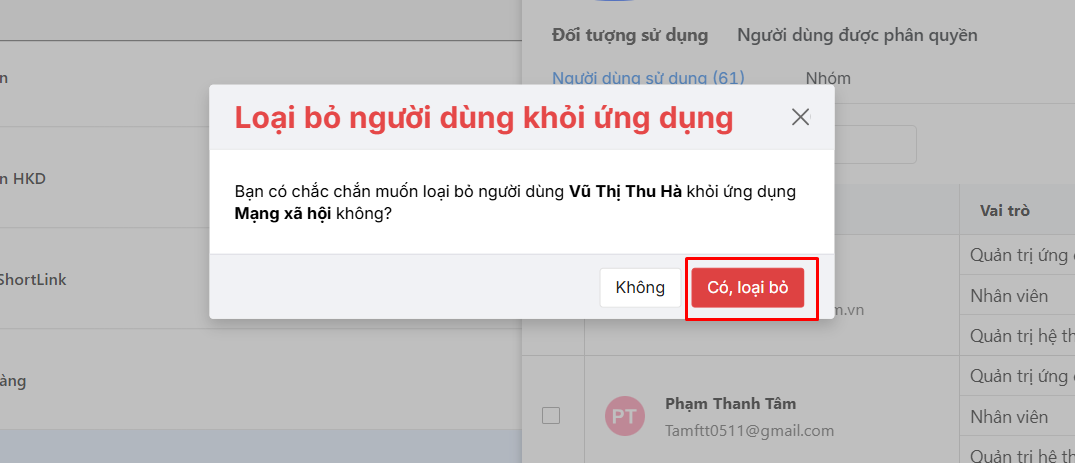Open "Người dùng được phân quyền" tab
The height and width of the screenshot is (463, 1075).
point(857,35)
